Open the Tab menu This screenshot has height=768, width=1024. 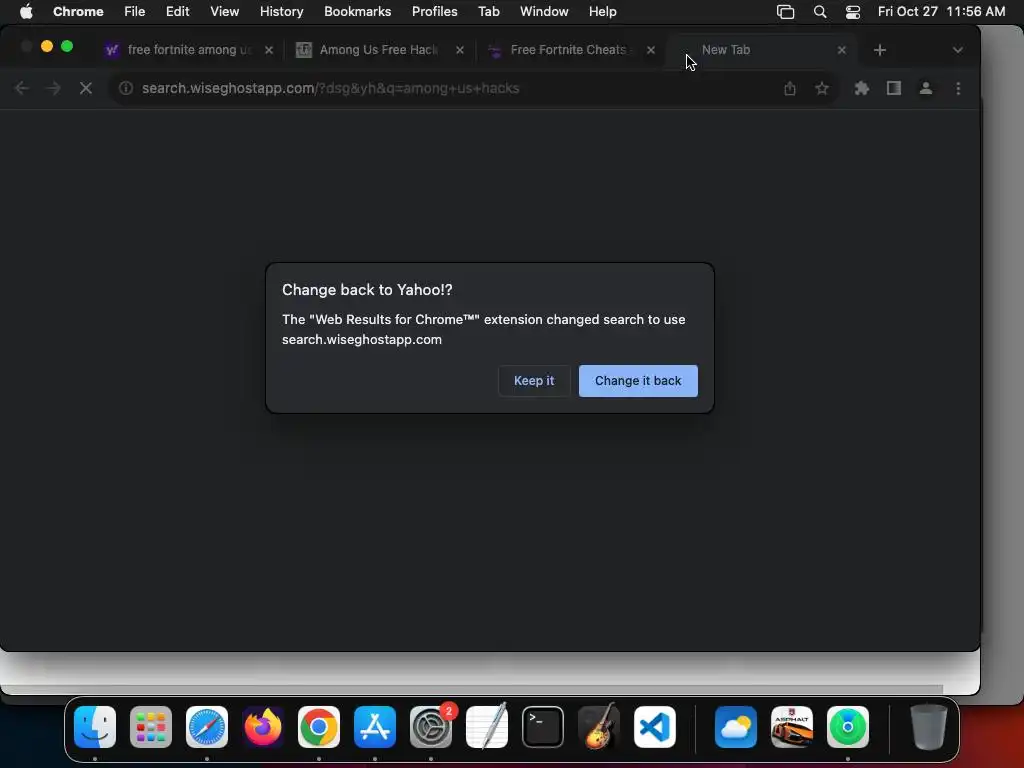click(488, 12)
